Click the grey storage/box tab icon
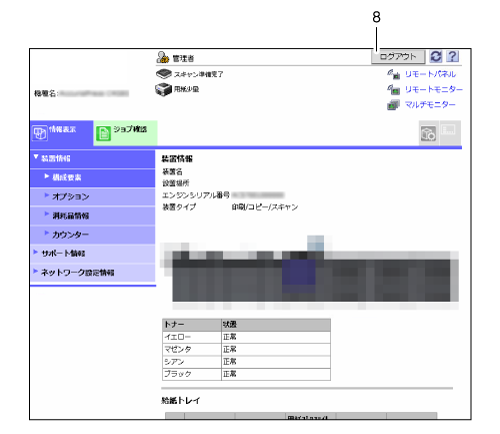 pos(428,133)
